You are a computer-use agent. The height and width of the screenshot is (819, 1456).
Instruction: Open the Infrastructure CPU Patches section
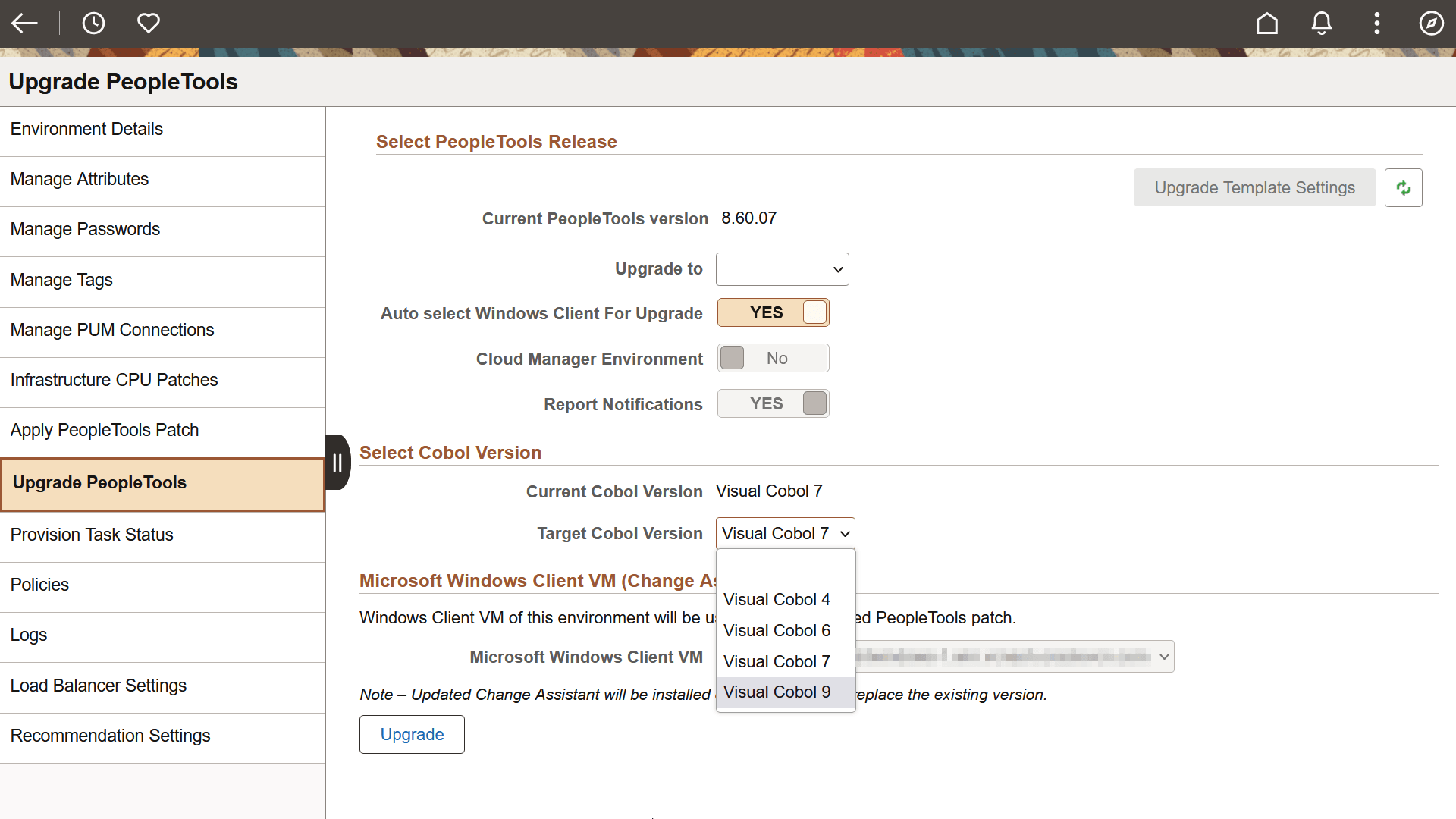coord(114,380)
